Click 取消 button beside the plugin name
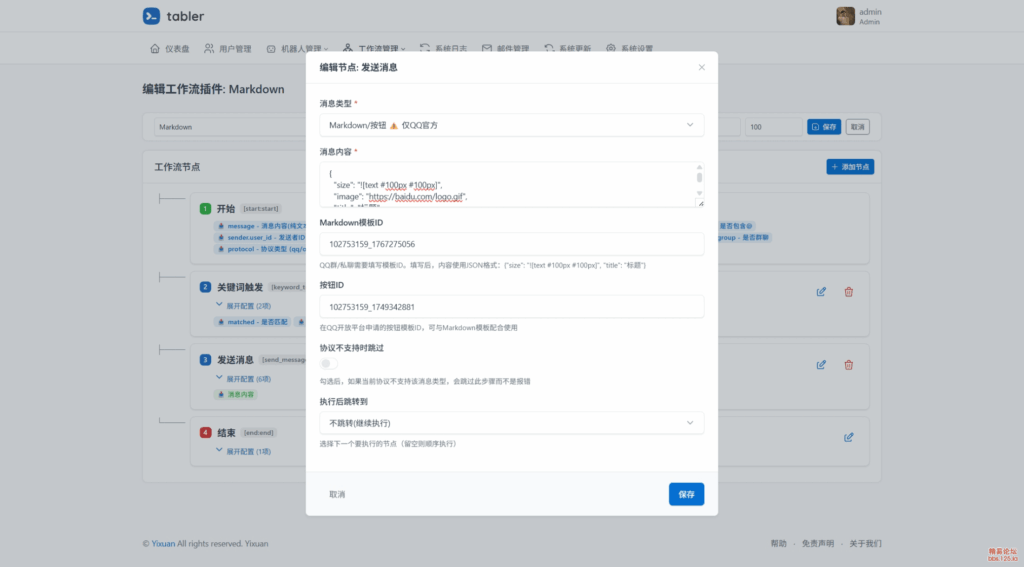Viewport: 1024px width, 567px height. tap(857, 127)
